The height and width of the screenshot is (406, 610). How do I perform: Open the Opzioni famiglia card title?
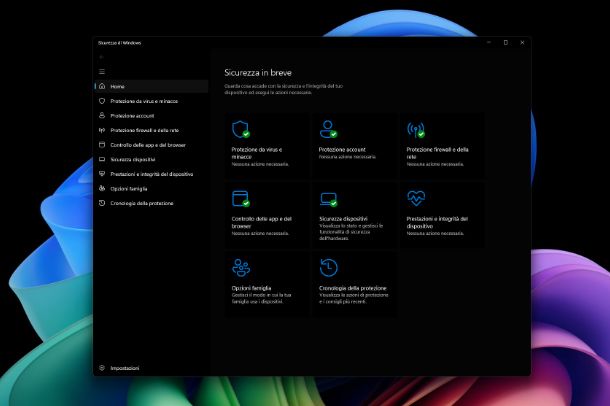(251, 288)
